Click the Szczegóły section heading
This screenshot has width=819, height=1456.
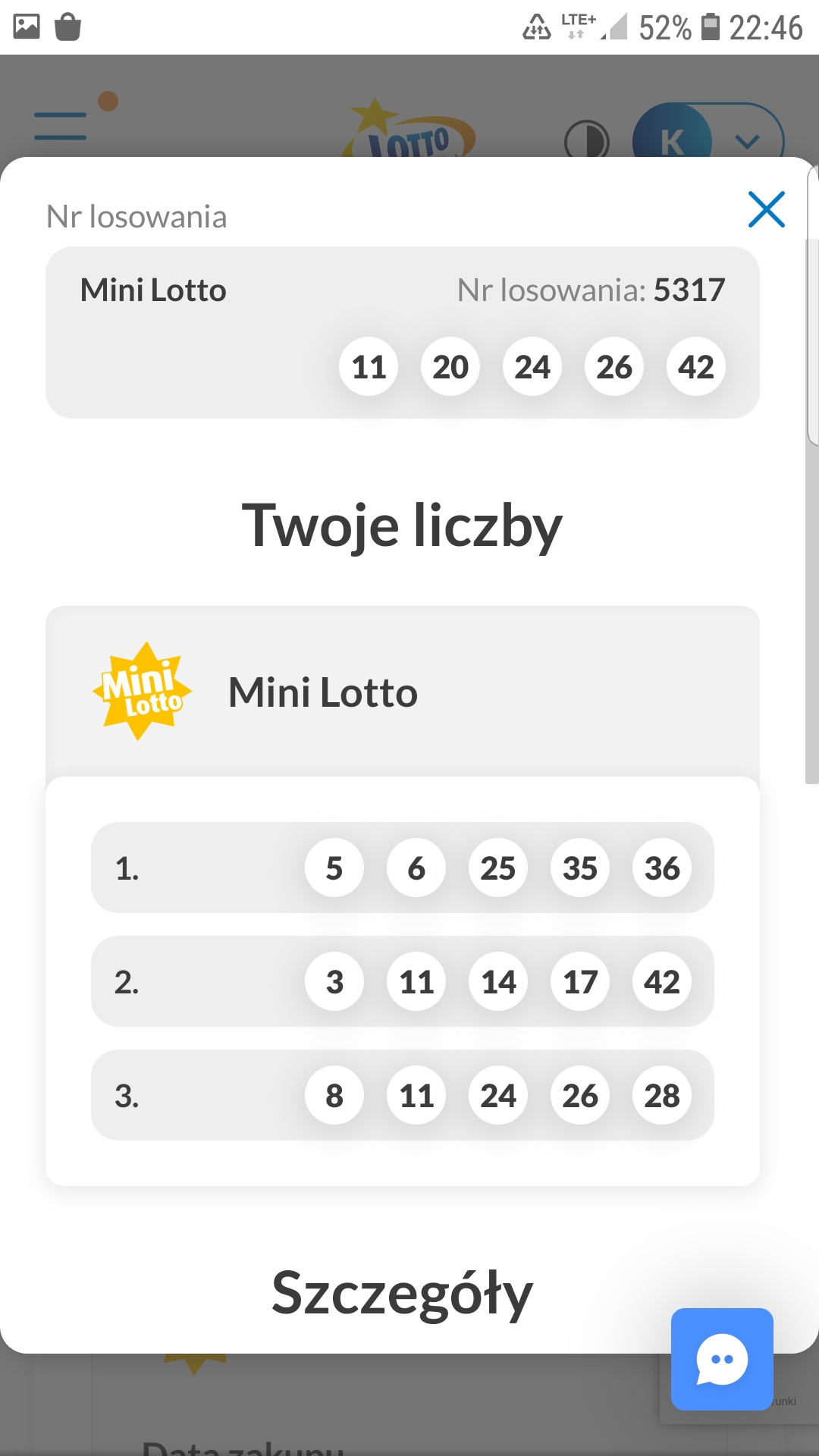402,1294
